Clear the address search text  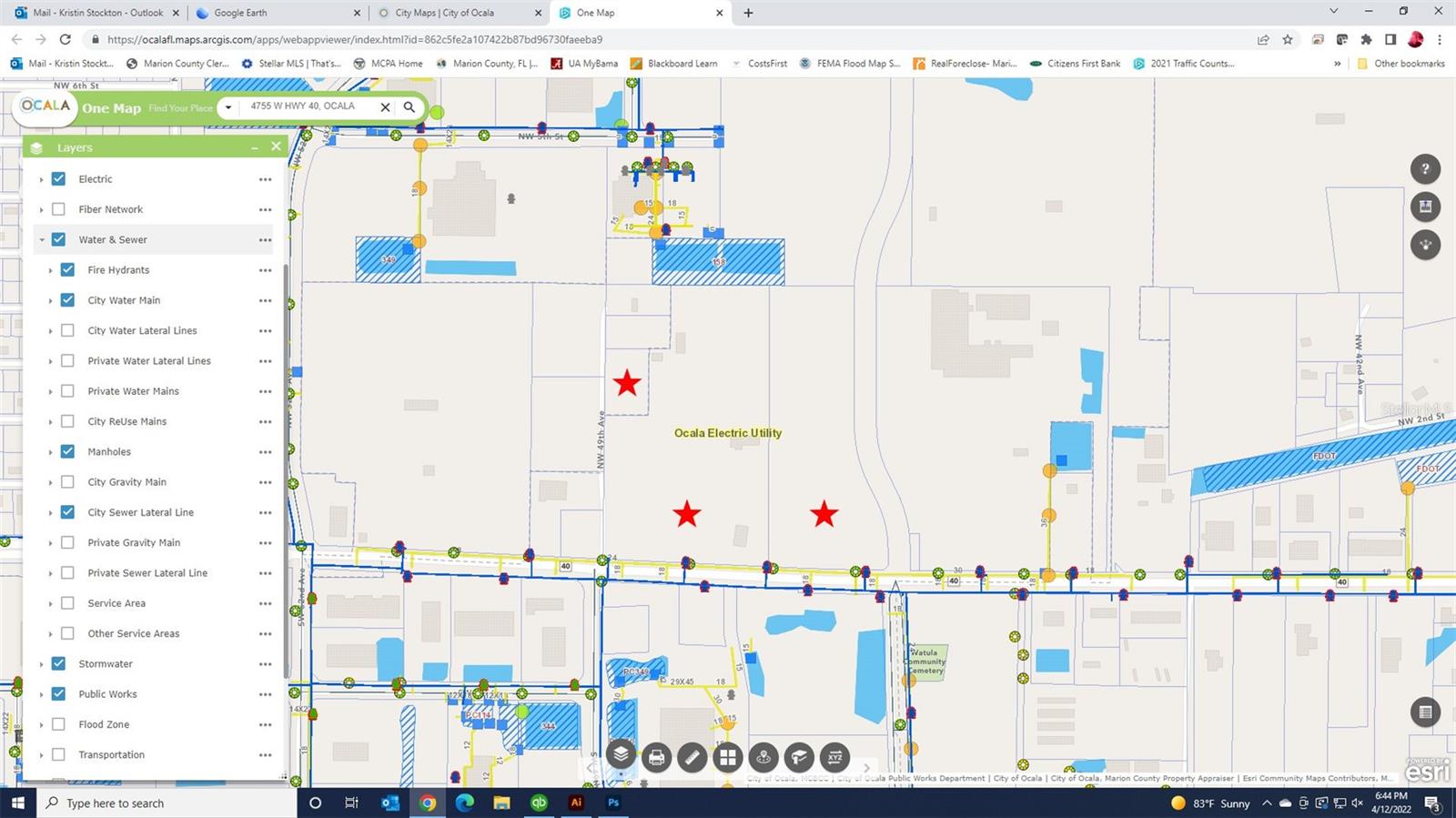point(385,107)
